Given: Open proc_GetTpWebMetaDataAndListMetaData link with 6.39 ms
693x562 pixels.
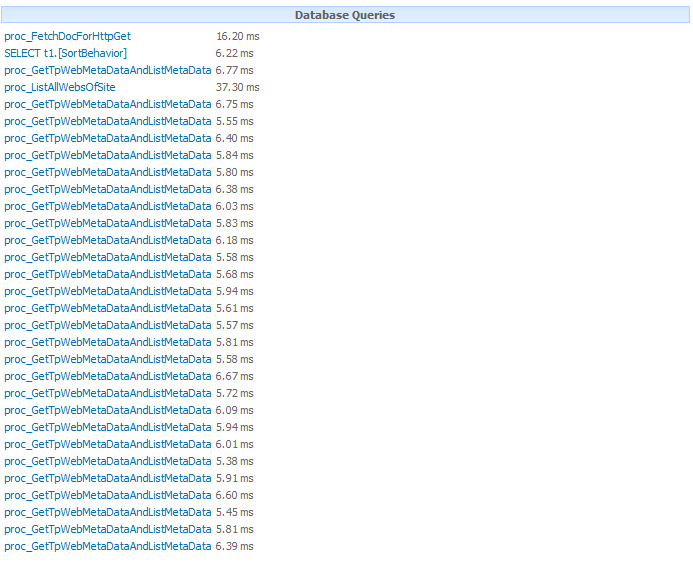Looking at the screenshot, I should (108, 547).
